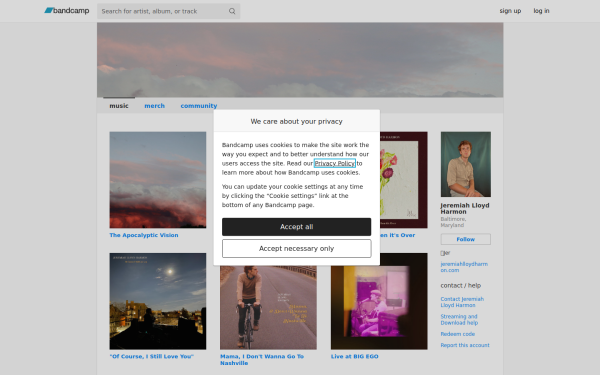Open Mama, I Don't Wanna Go To Nashville cover

(268, 308)
